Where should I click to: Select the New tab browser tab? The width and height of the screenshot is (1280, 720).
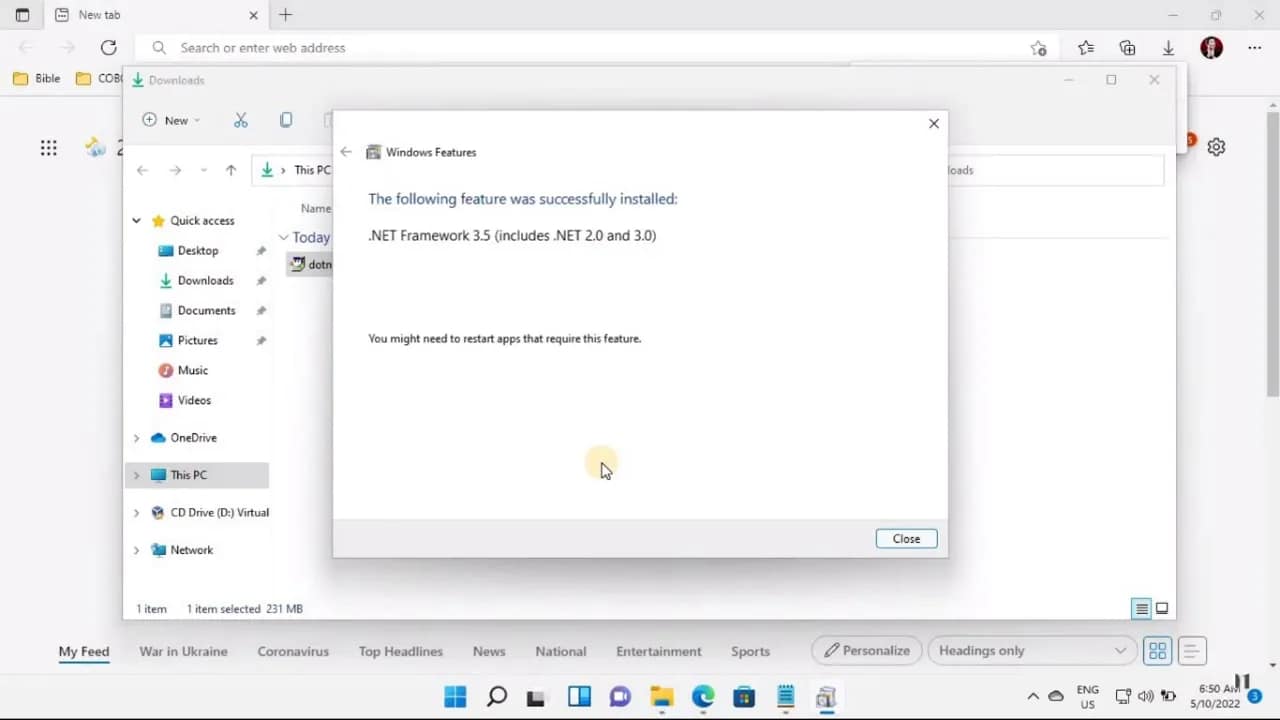click(100, 15)
